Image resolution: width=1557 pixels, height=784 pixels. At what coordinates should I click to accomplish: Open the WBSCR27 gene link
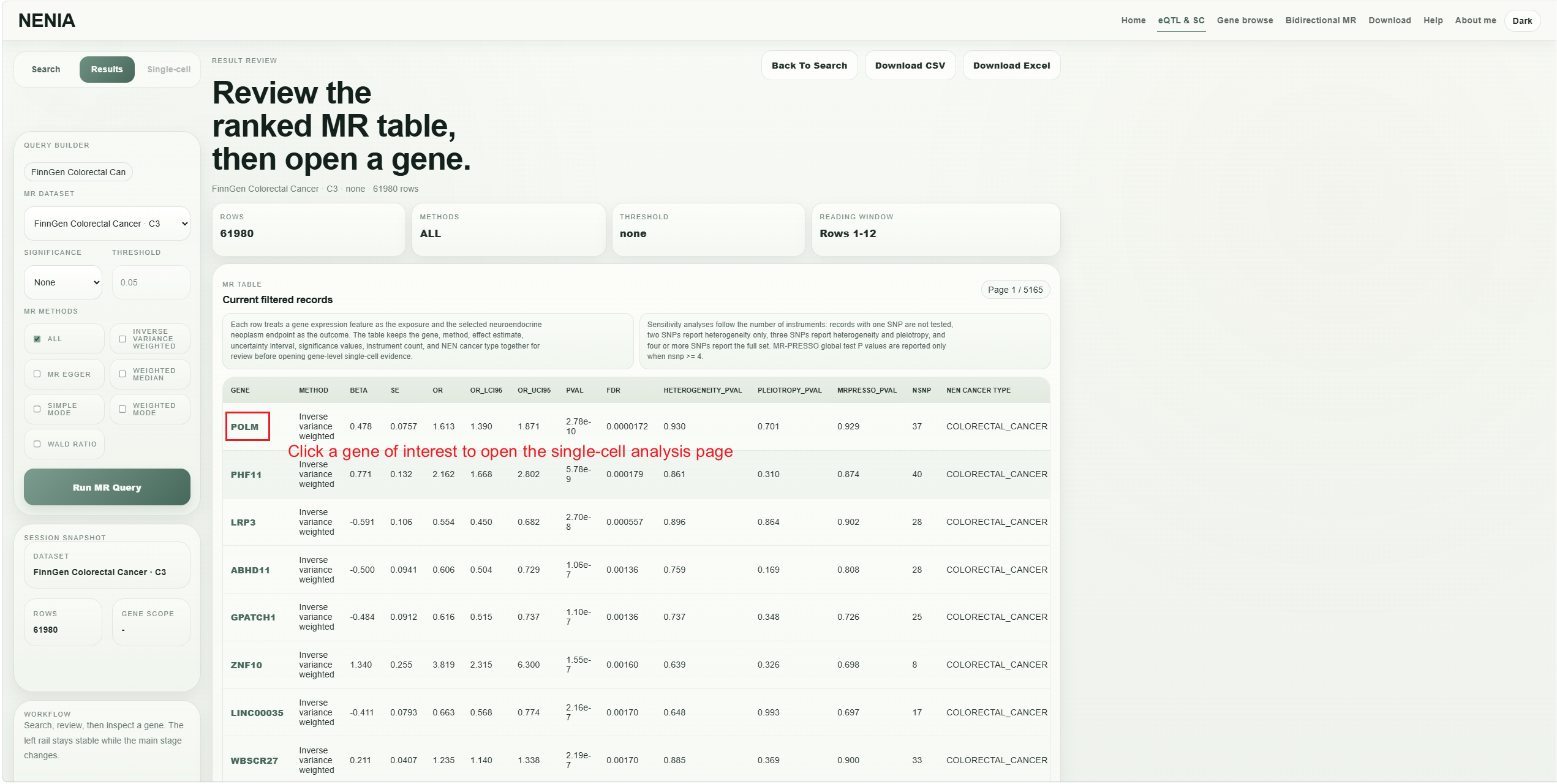tap(254, 761)
